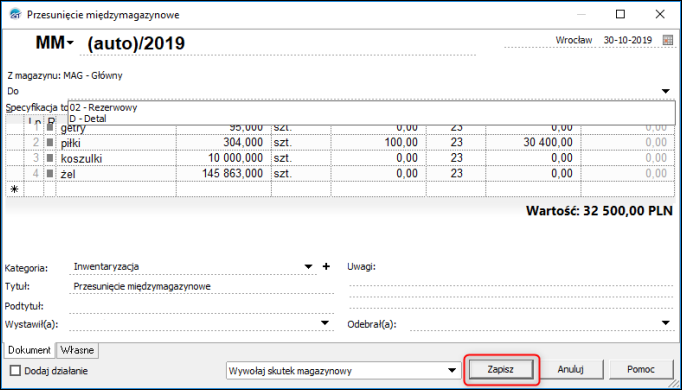The image size is (682, 390).
Task: Enable the Dodaj działanie checkbox
Action: pos(15,370)
